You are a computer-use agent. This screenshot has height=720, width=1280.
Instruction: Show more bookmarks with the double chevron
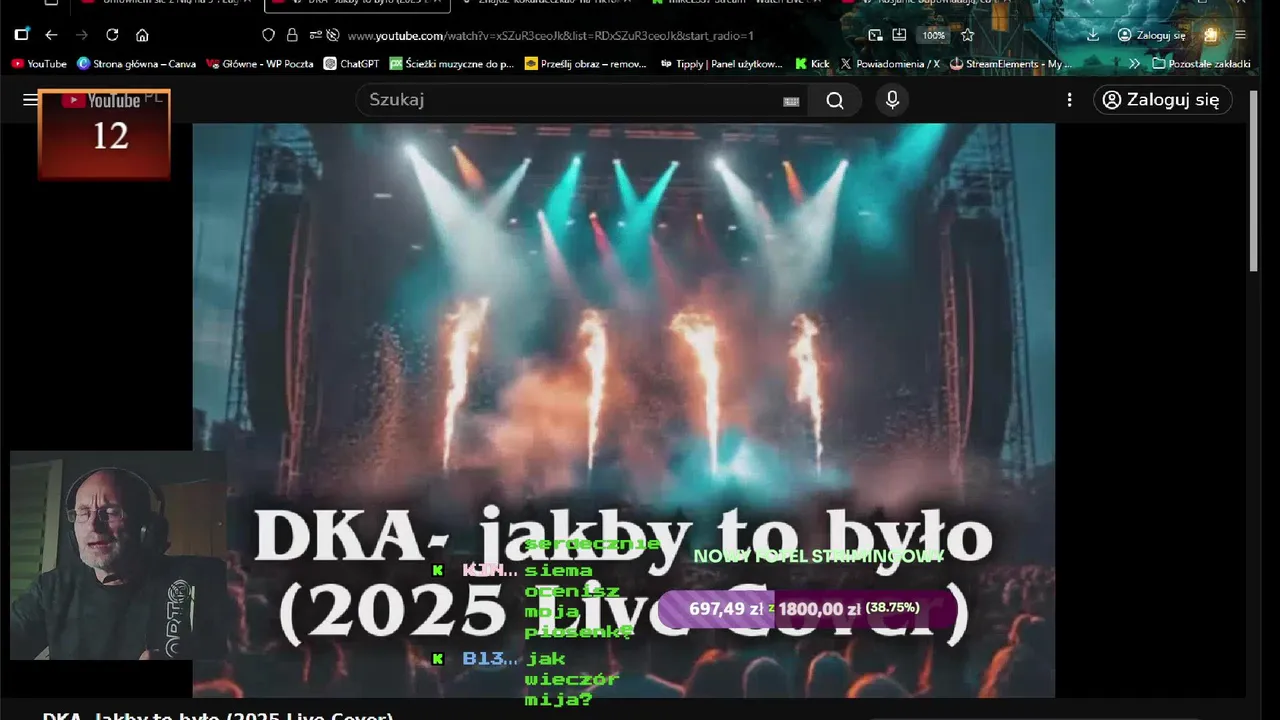1134,63
